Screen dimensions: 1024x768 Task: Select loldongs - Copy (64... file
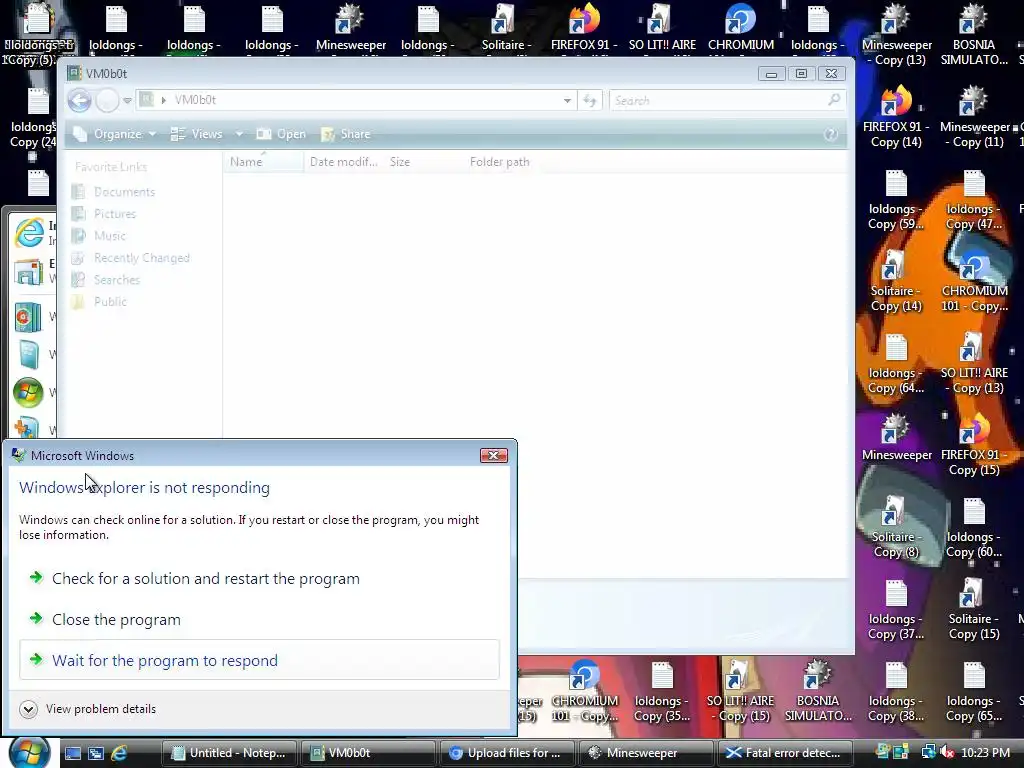(x=896, y=364)
